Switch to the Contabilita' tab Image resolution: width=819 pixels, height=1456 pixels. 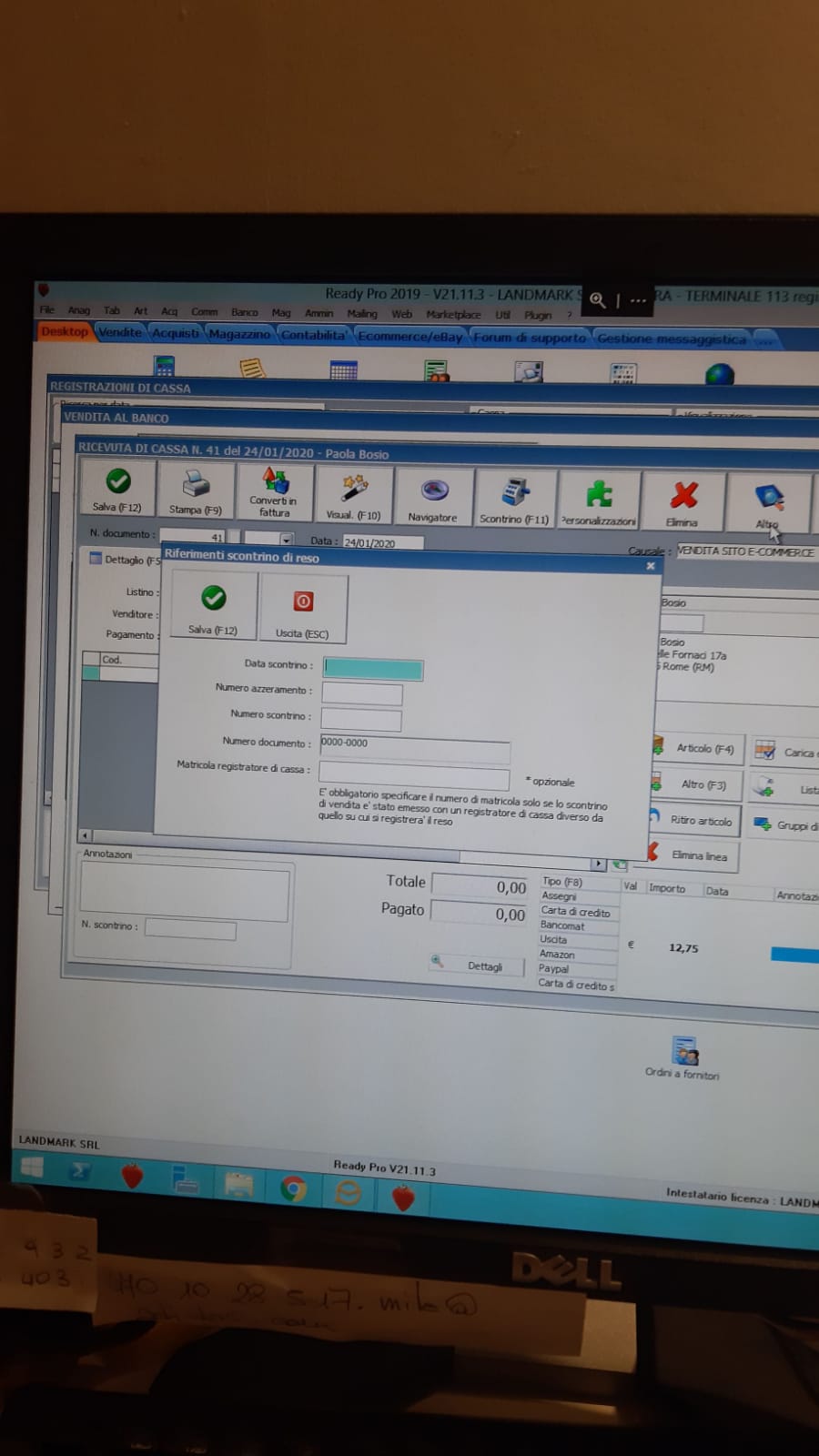315,335
